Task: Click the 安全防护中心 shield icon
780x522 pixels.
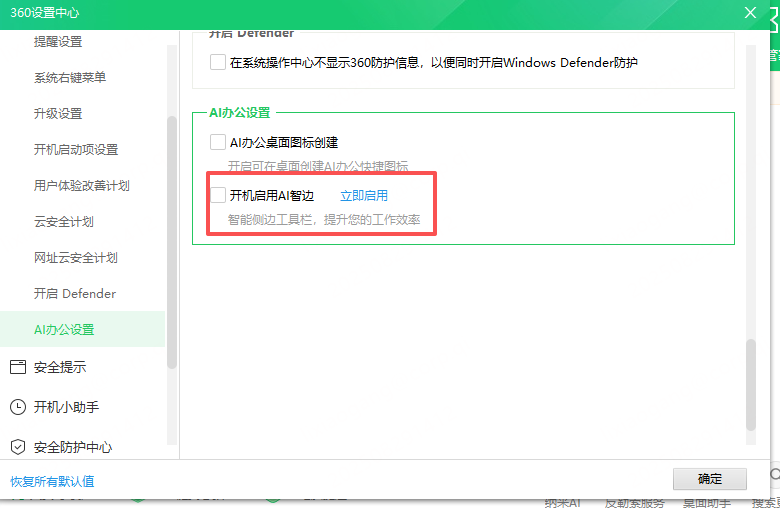Action: point(17,447)
